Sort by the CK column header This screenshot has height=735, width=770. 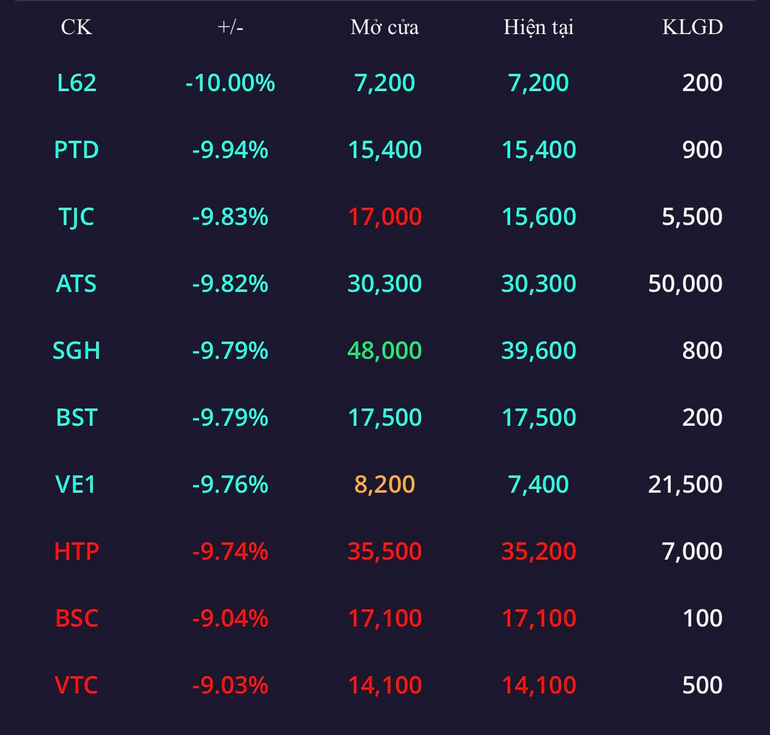[x=76, y=27]
